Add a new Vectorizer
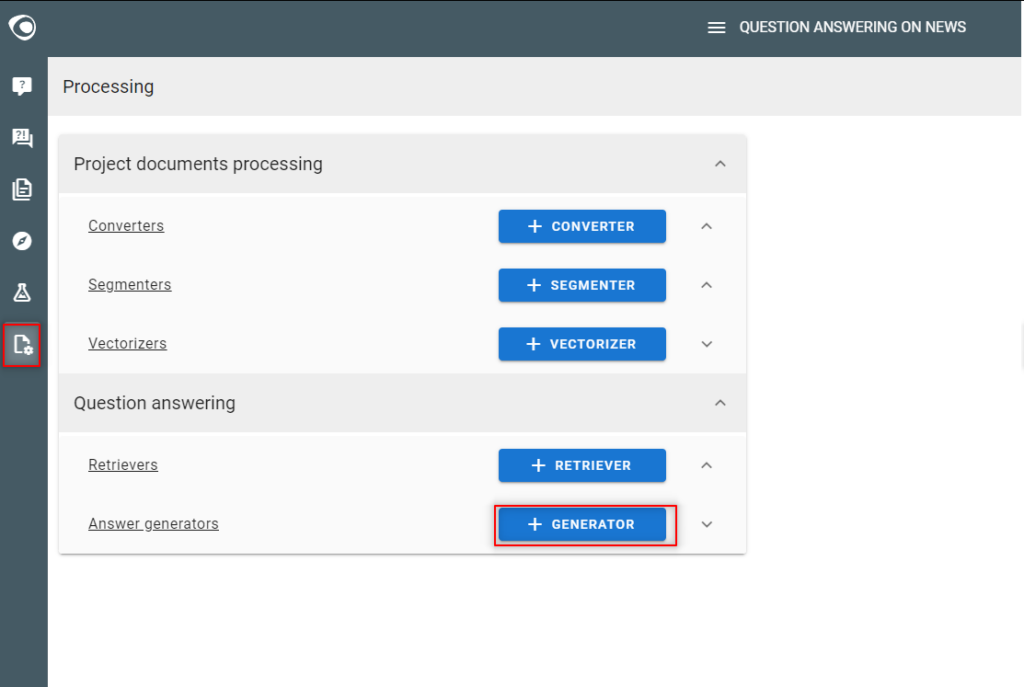1024x687 pixels. click(582, 344)
